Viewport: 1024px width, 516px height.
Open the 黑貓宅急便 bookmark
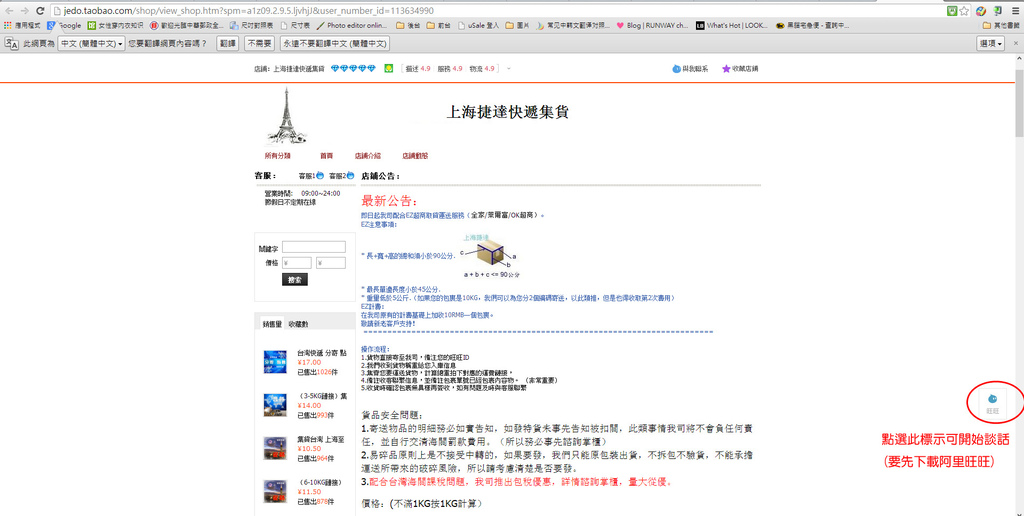tap(812, 25)
